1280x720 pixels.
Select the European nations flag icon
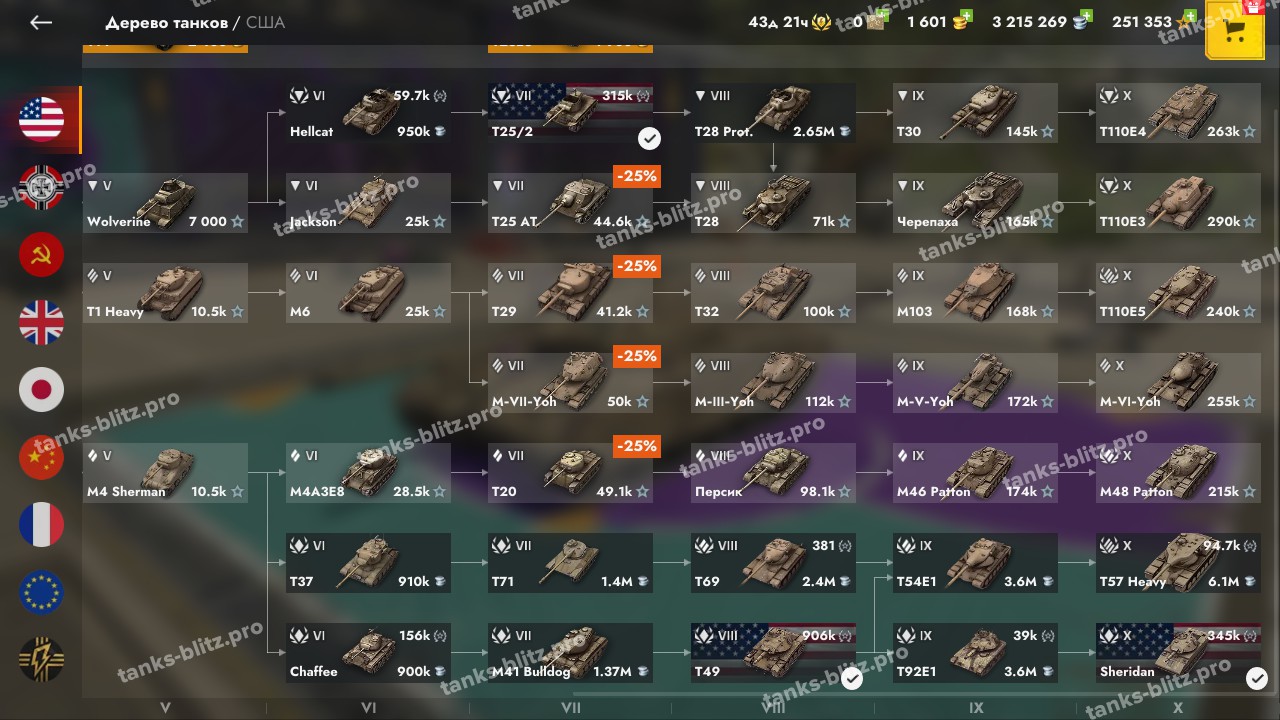click(41, 592)
